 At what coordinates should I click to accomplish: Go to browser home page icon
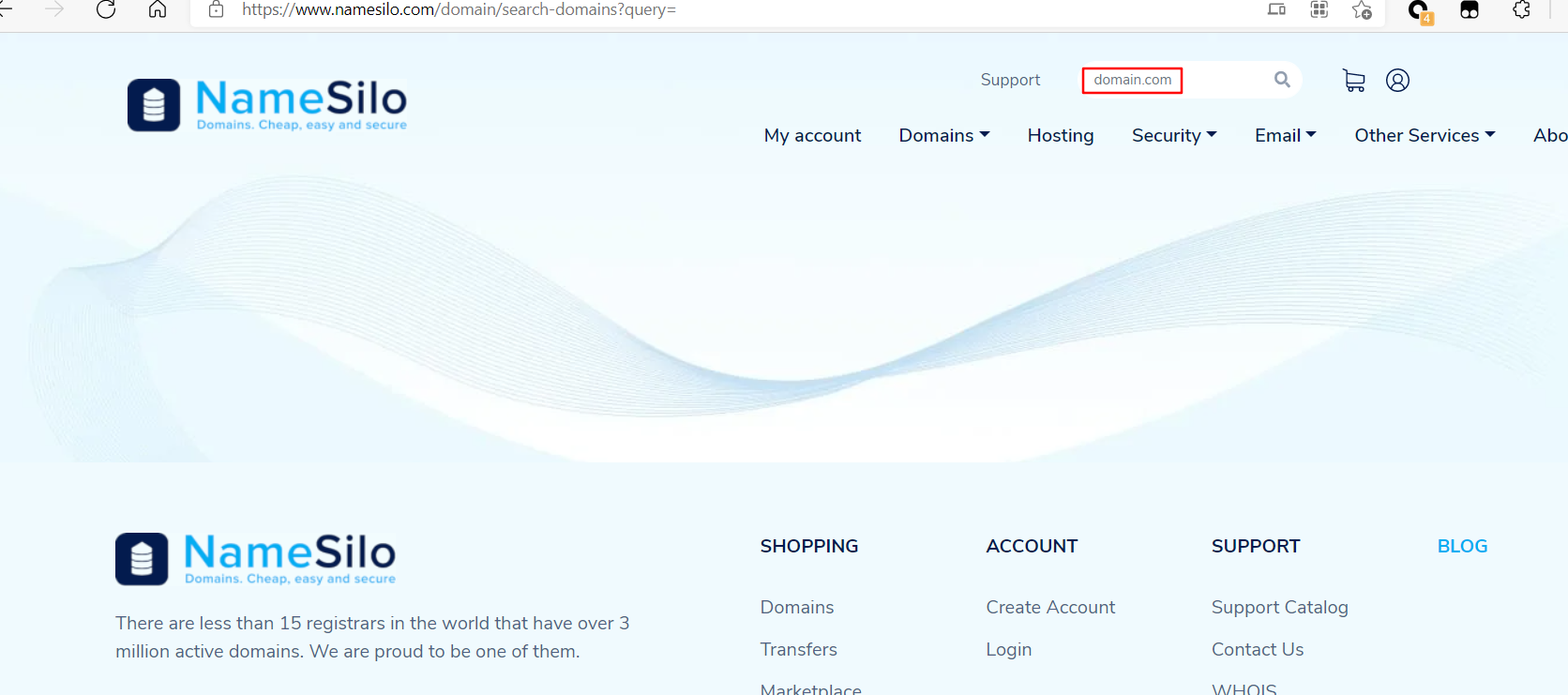pos(158,10)
